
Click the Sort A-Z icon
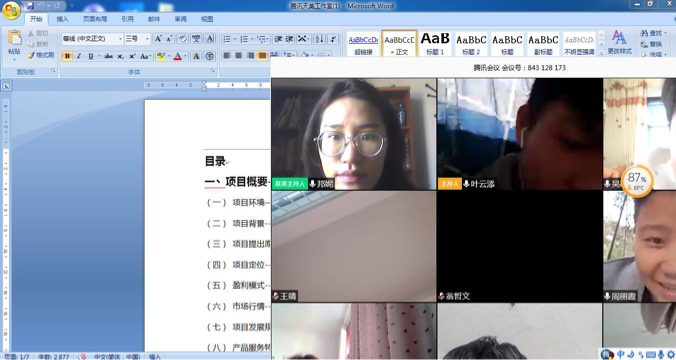(x=319, y=39)
